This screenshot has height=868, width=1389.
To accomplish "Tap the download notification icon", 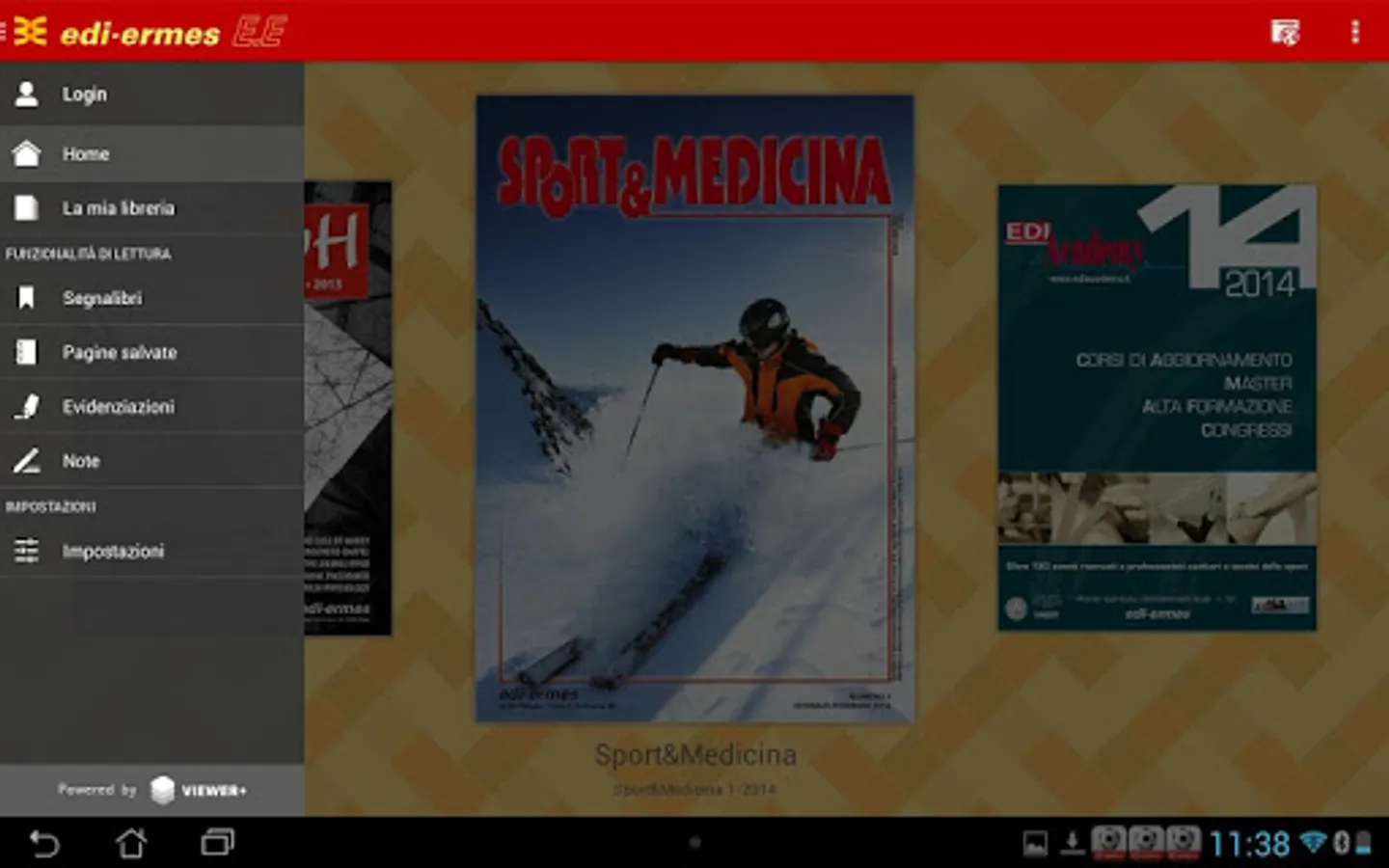I will [x=1072, y=844].
